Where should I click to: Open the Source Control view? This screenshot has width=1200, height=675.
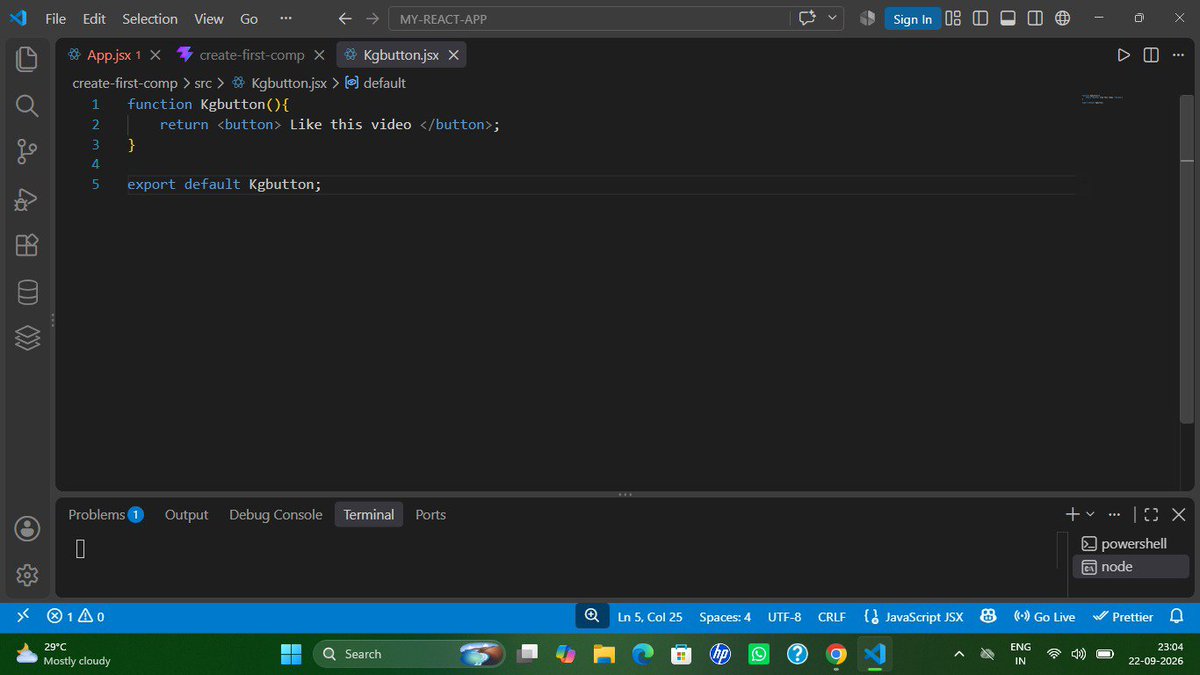27,151
